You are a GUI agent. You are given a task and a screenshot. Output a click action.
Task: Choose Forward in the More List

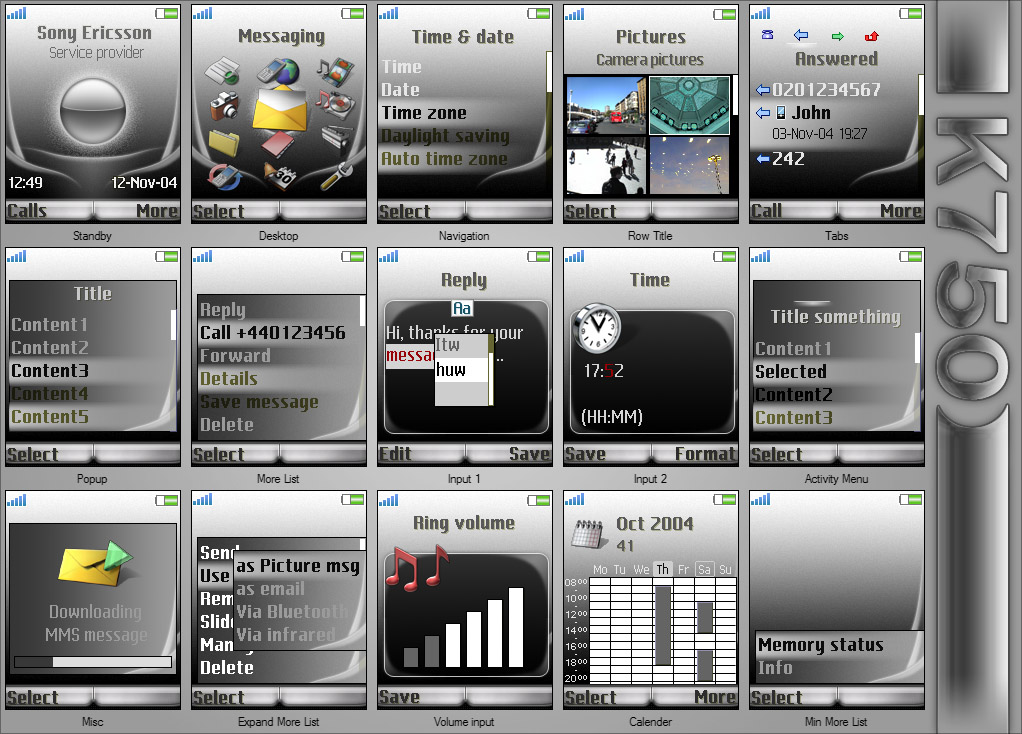pyautogui.click(x=278, y=355)
